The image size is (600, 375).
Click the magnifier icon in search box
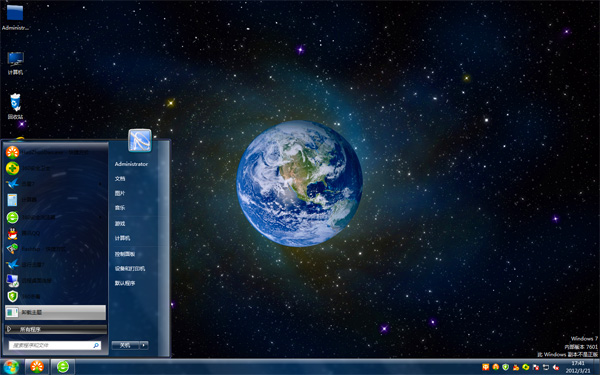tap(96, 345)
